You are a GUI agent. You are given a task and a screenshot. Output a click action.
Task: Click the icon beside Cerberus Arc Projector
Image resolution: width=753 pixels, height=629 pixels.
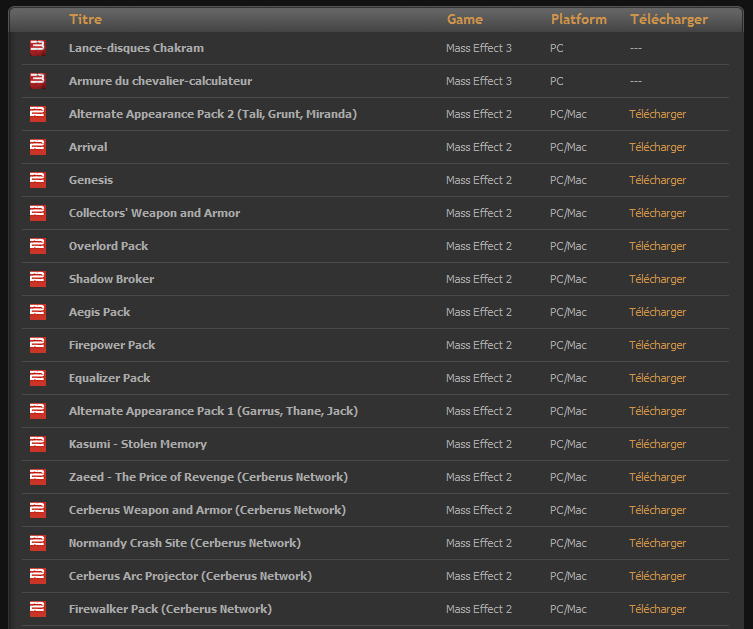[38, 576]
